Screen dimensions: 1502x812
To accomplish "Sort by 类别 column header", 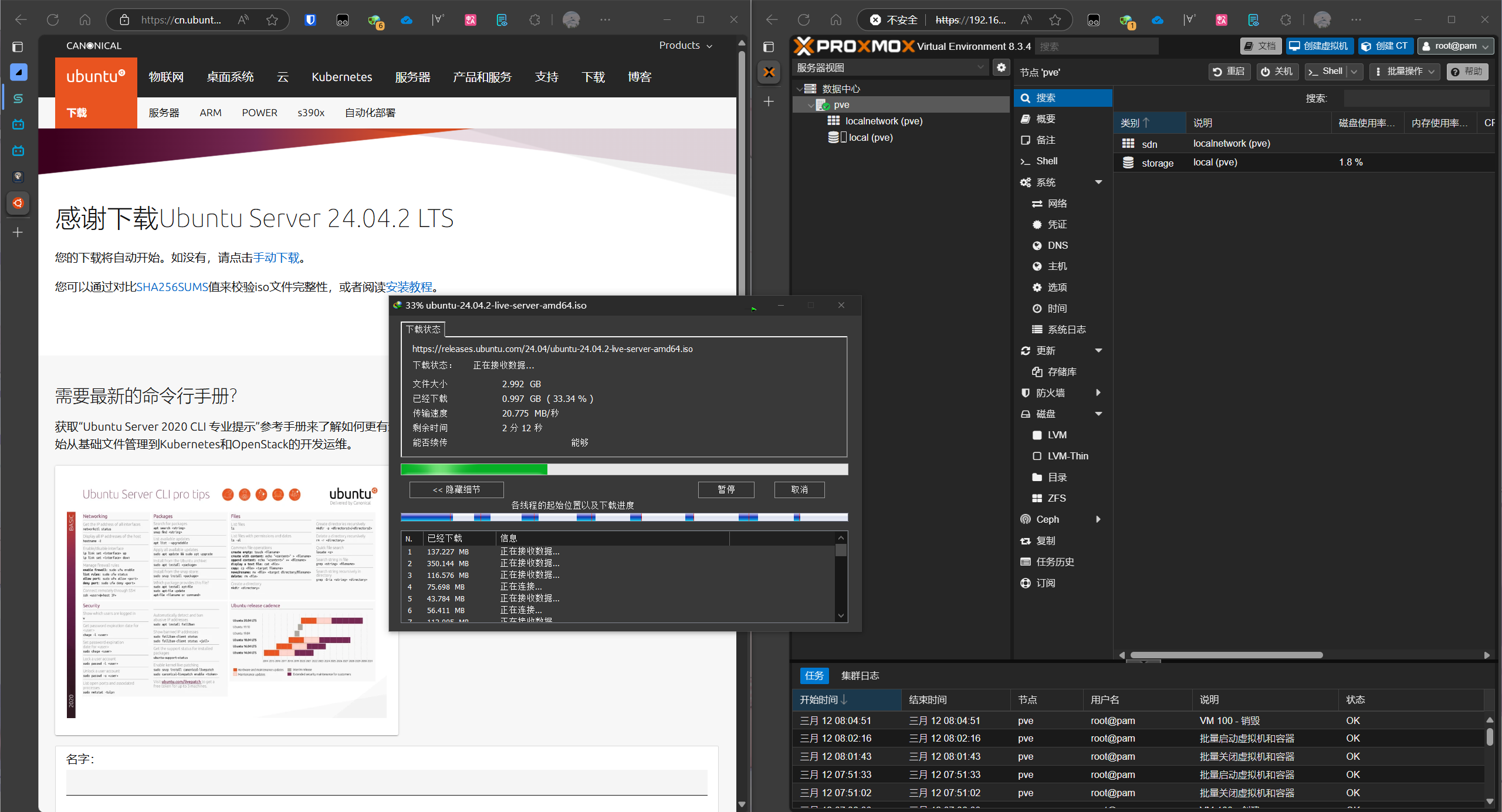I will pyautogui.click(x=1149, y=123).
